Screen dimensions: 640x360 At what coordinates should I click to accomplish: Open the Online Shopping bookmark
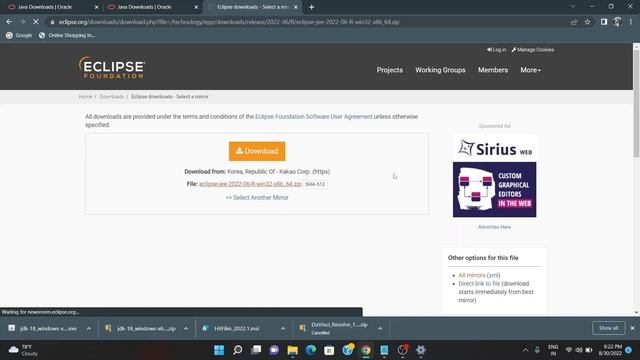click(x=67, y=36)
